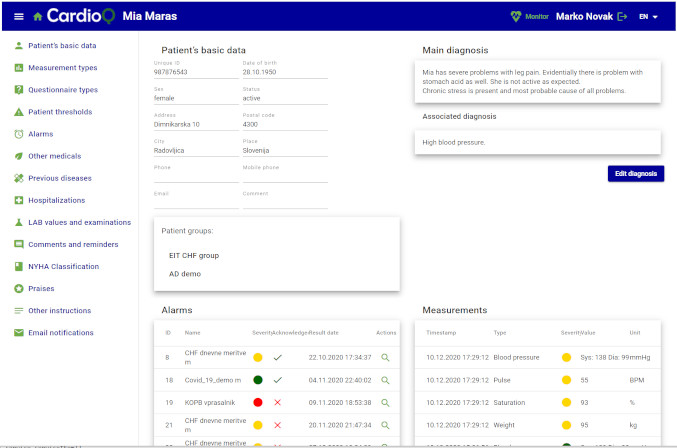Image resolution: width=677 pixels, height=448 pixels.
Task: Click the logout icon next to Marko Novak
Action: (x=622, y=16)
